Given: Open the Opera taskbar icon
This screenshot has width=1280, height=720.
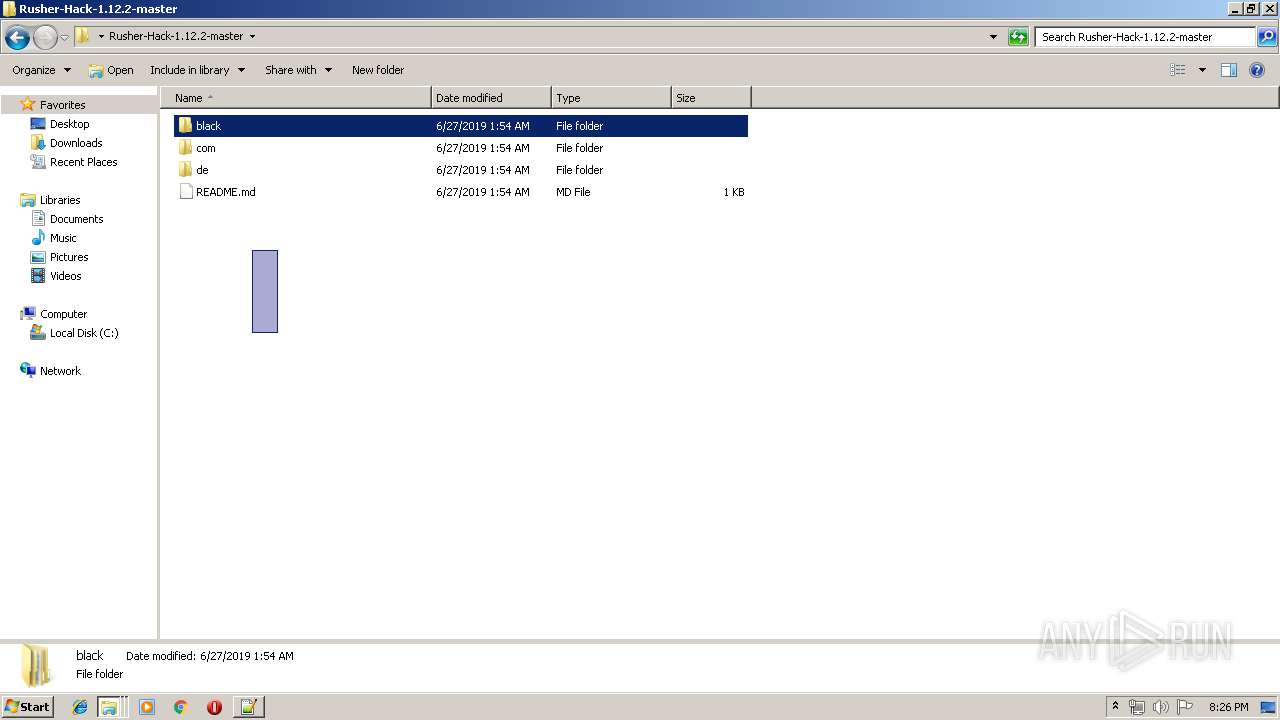Looking at the screenshot, I should pos(214,707).
